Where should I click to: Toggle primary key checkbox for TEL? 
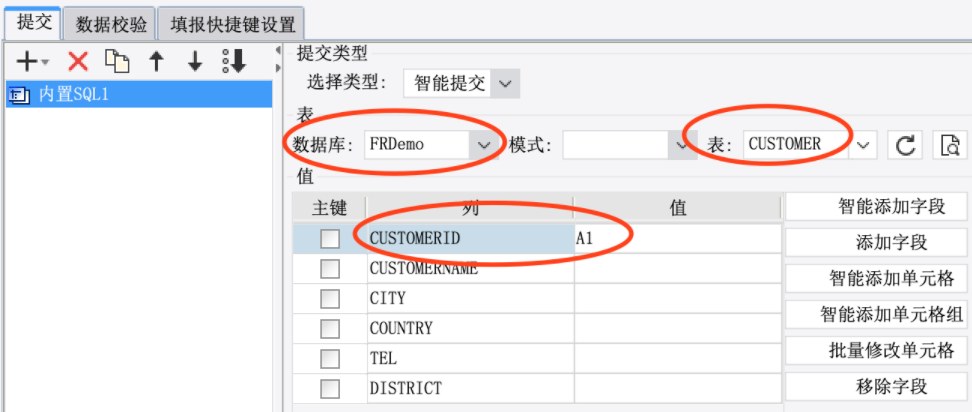pos(330,358)
